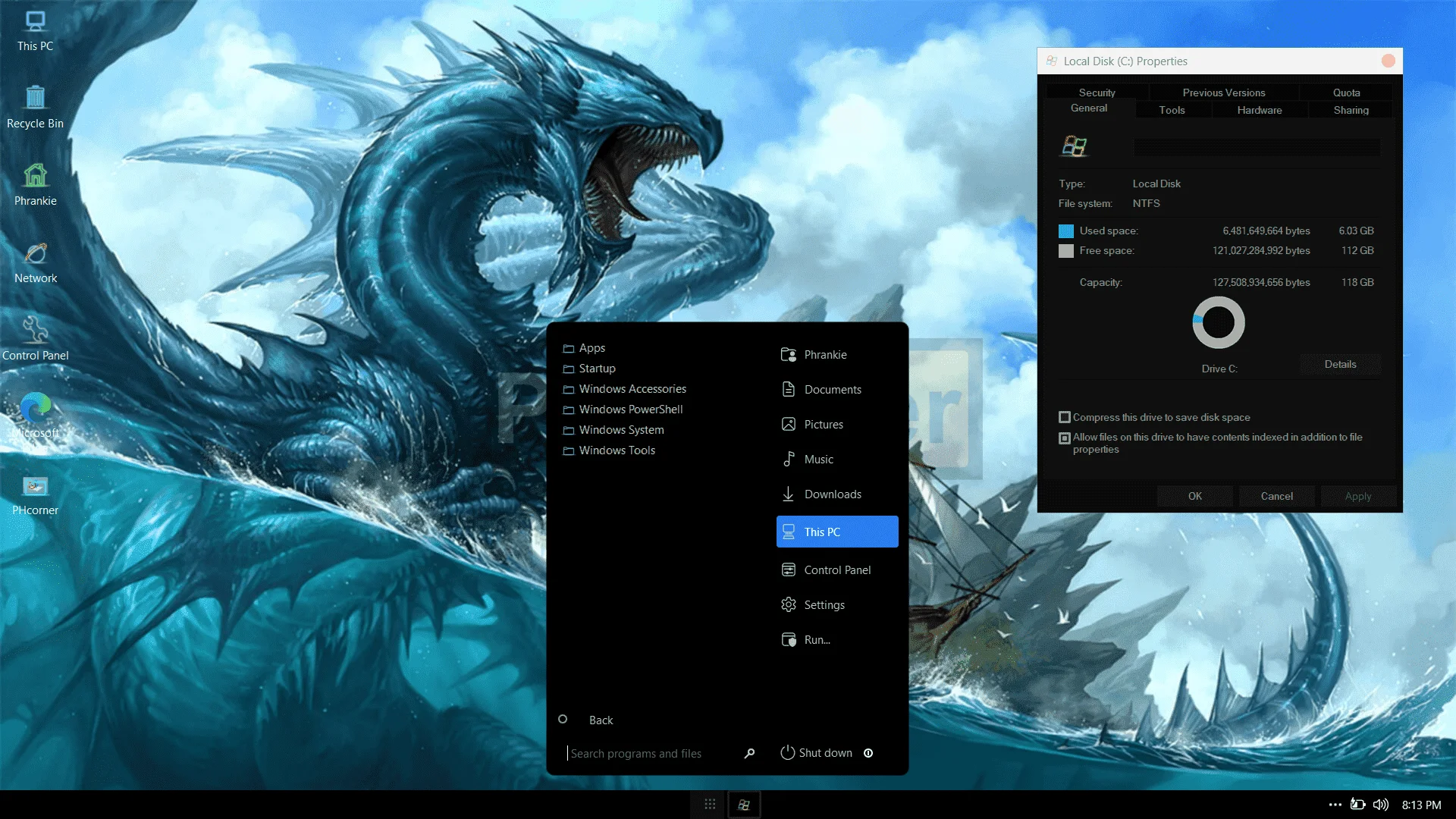Switch to the Quota tab

point(1347,93)
